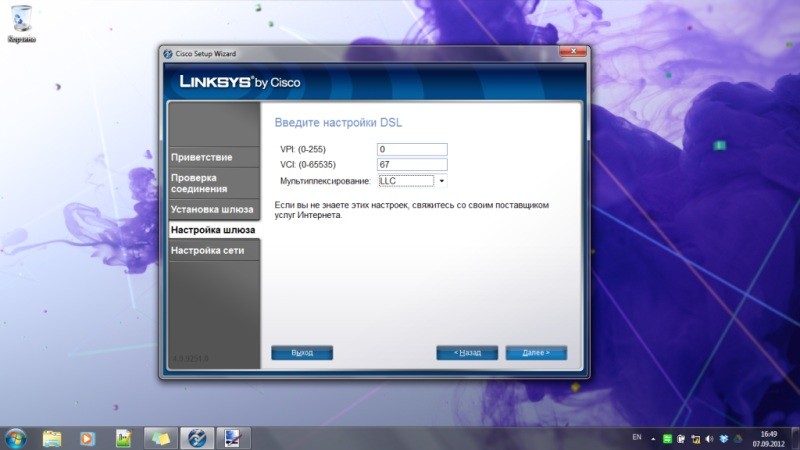Click the volume speaker tray icon
The image size is (800, 450).
point(709,439)
